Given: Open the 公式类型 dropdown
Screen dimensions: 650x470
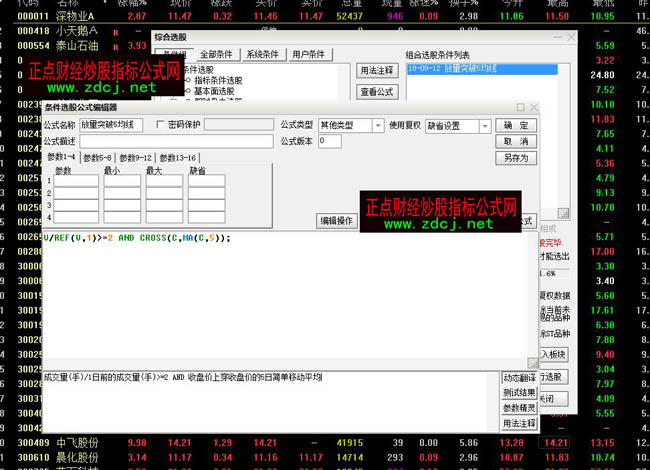Looking at the screenshot, I should [x=377, y=126].
